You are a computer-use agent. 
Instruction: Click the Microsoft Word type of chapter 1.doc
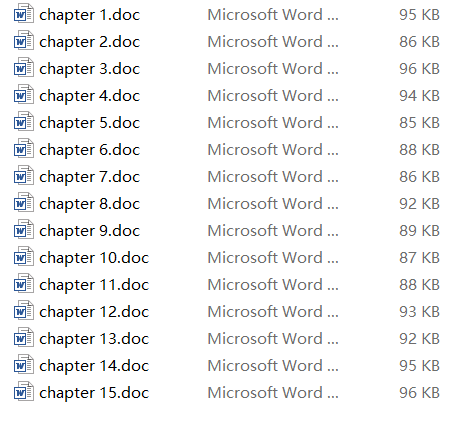(273, 15)
